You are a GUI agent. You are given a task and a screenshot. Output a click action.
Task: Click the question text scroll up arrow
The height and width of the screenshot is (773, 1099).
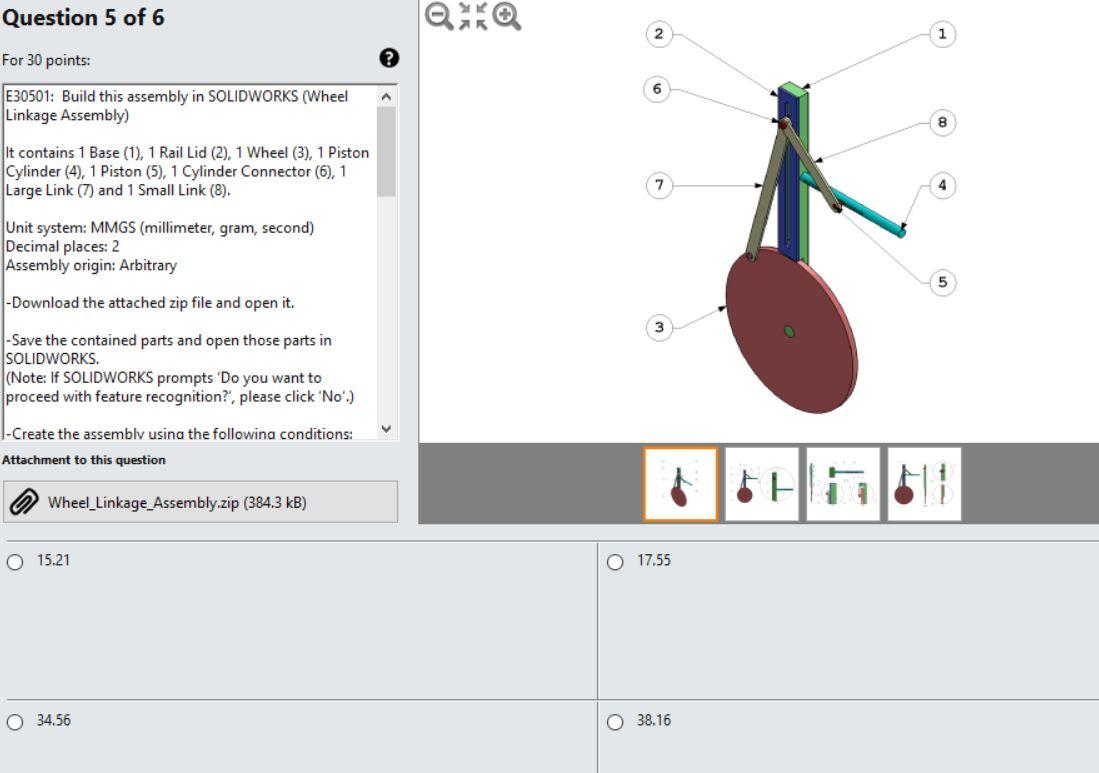(386, 97)
